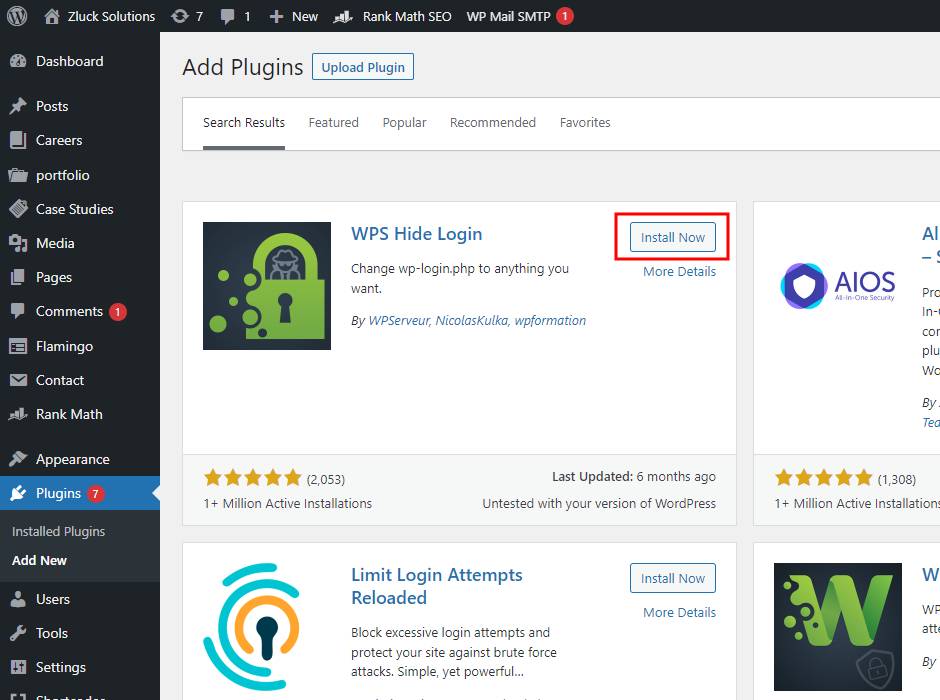Click the Pages sidebar icon
This screenshot has width=940, height=700.
pyautogui.click(x=19, y=277)
